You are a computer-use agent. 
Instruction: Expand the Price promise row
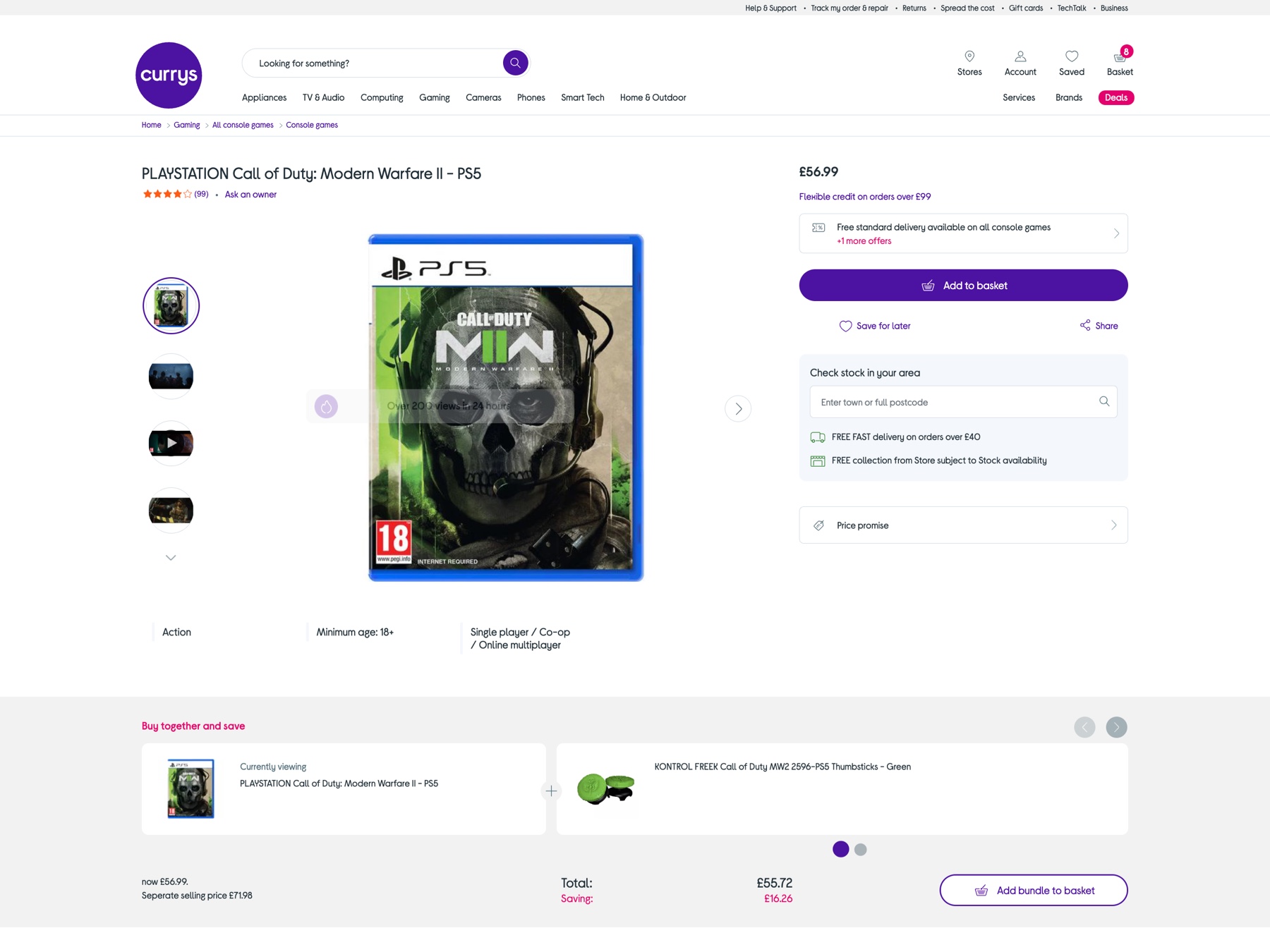tap(963, 525)
